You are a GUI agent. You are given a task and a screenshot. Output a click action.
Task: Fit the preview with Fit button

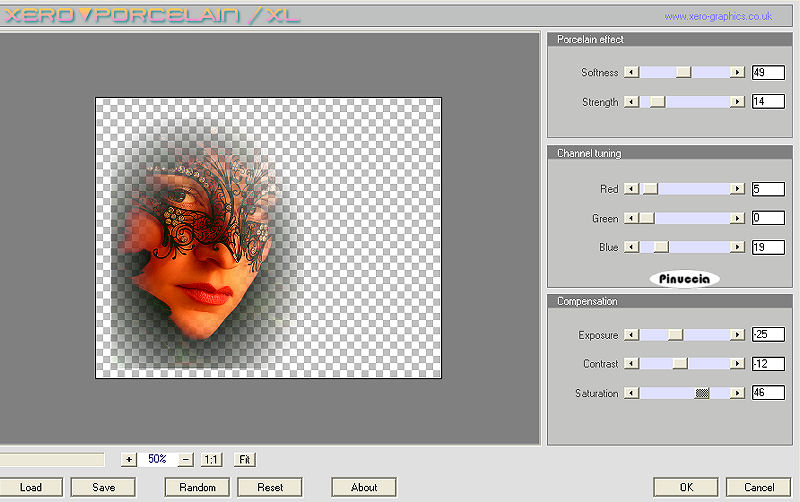(x=245, y=460)
